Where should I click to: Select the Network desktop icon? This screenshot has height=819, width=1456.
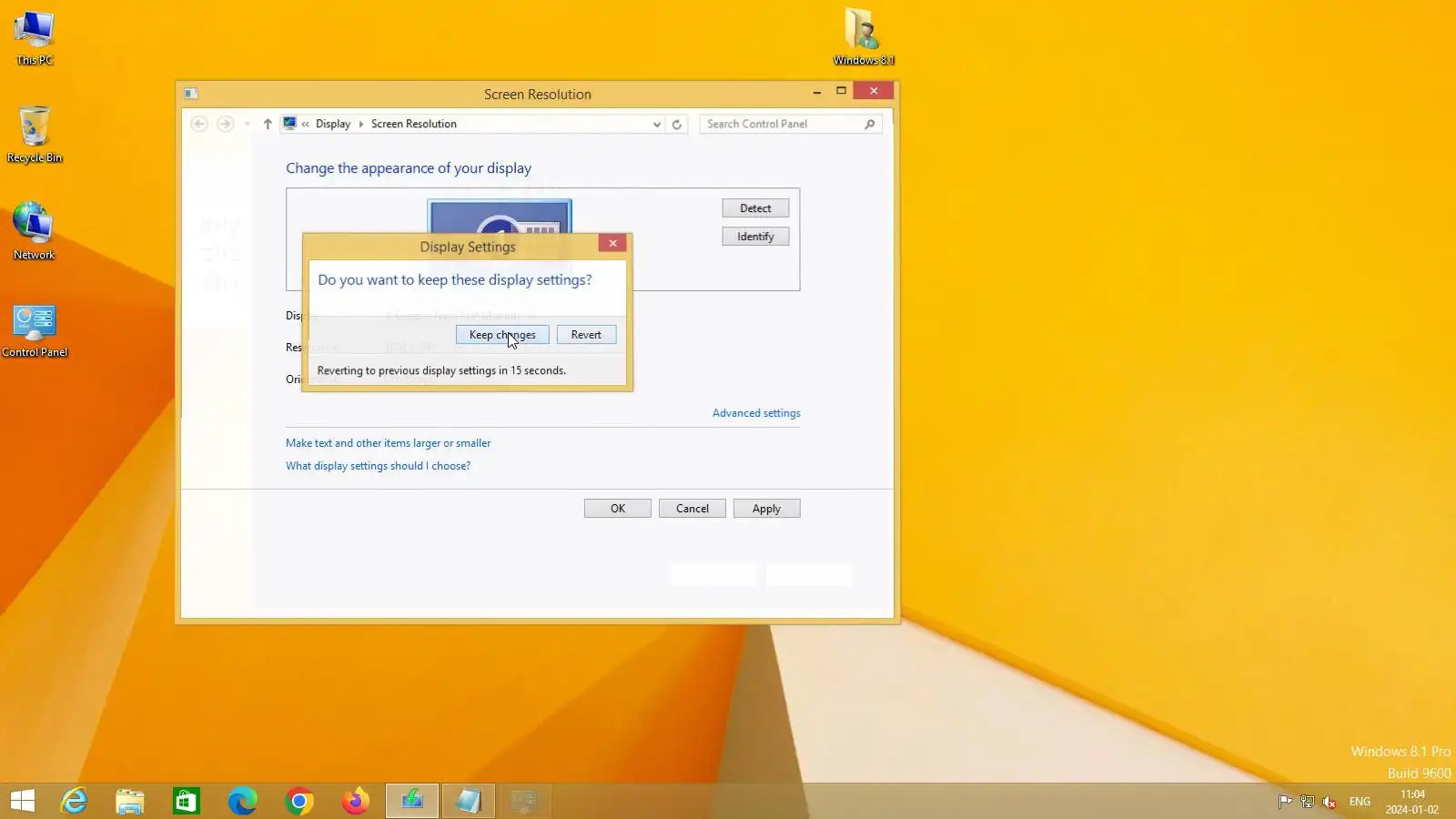click(x=35, y=231)
